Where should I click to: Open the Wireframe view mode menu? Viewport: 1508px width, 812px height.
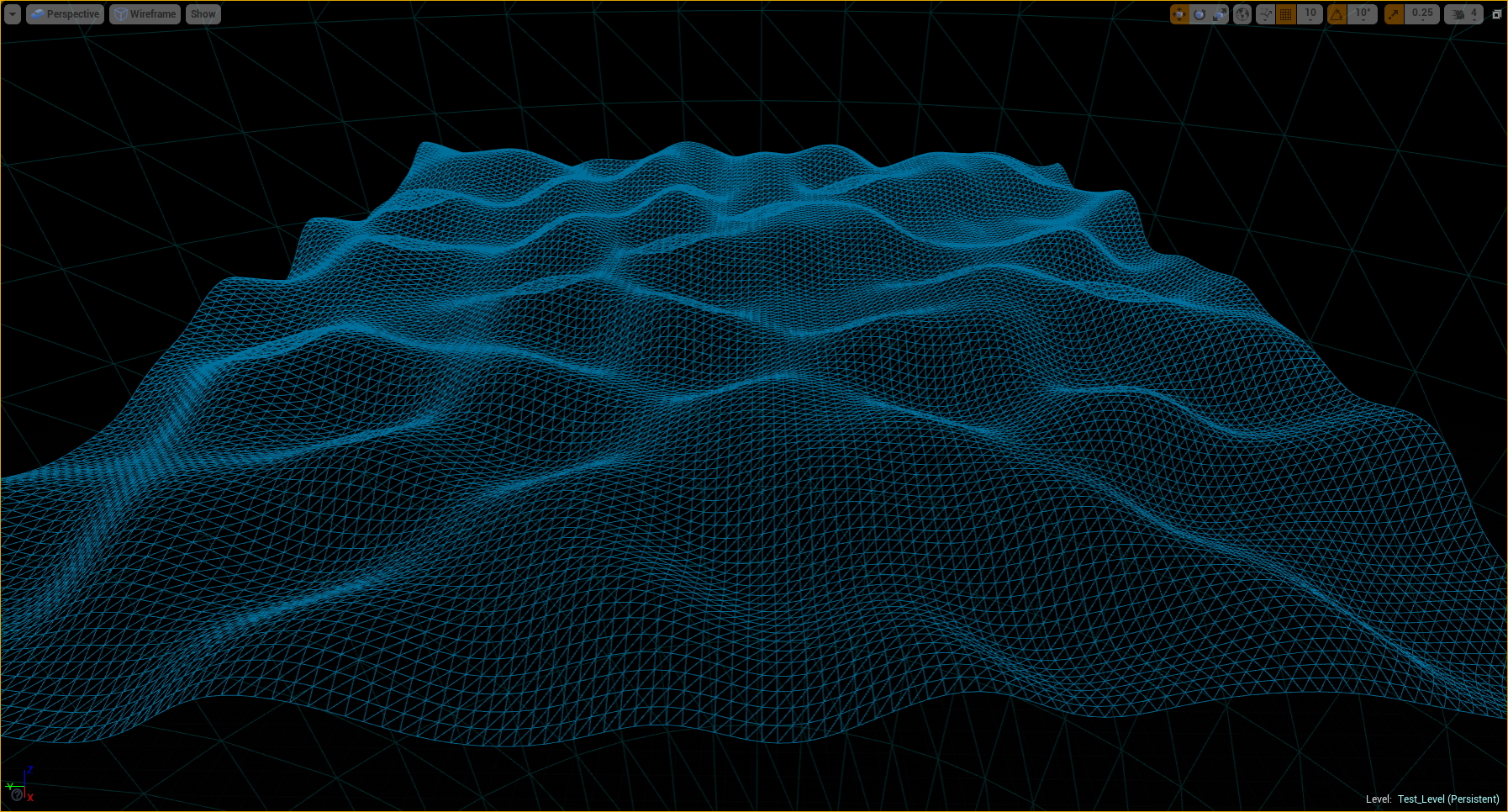pyautogui.click(x=145, y=14)
